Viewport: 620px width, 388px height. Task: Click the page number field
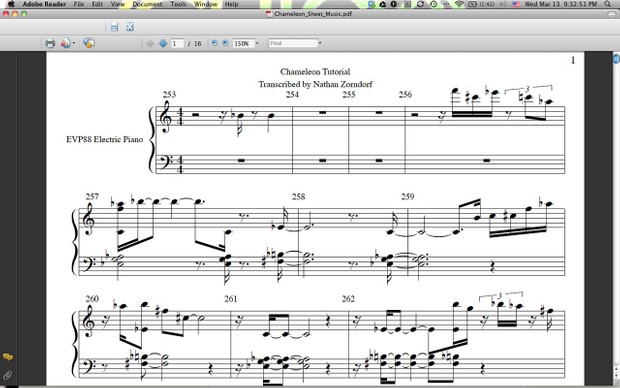pyautogui.click(x=177, y=43)
